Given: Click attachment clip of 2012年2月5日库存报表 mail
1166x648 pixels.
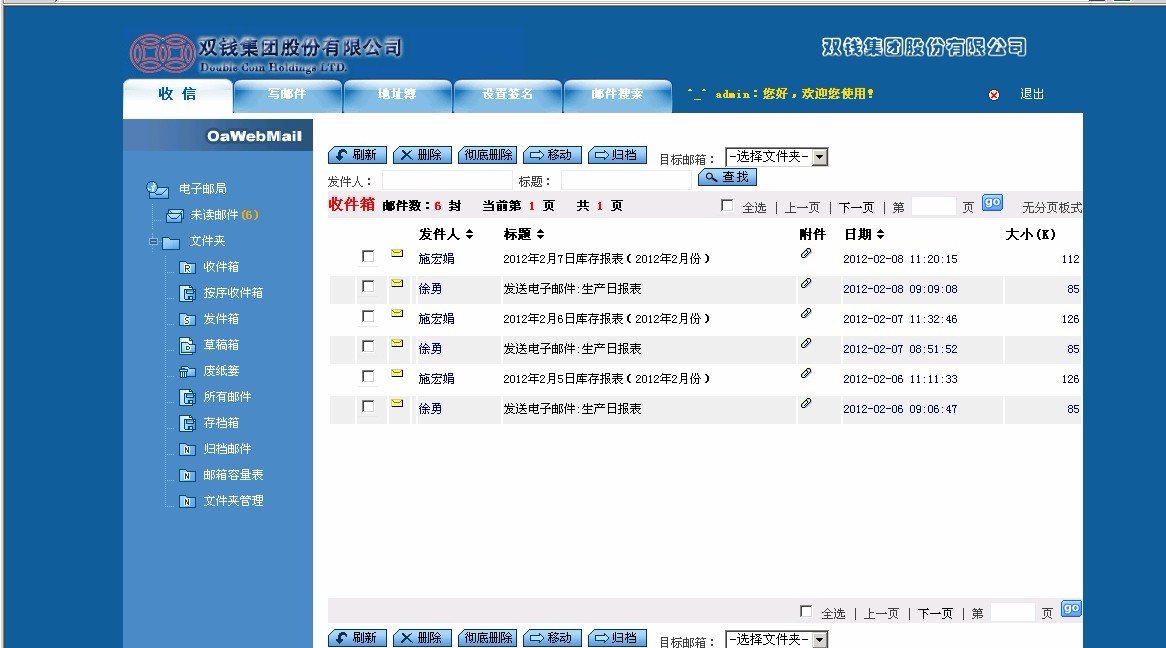Looking at the screenshot, I should tap(805, 373).
